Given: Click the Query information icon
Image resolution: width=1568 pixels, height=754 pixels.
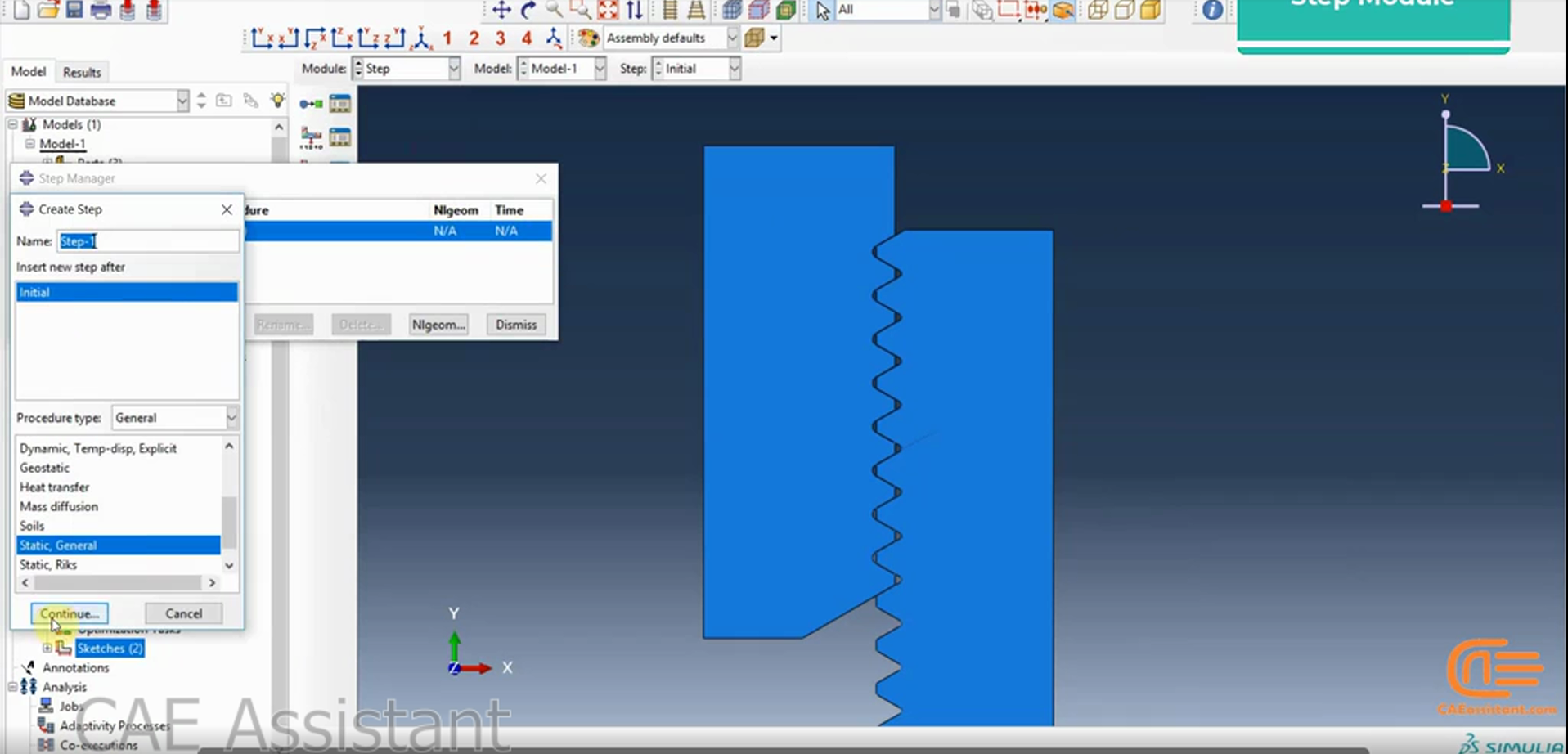Looking at the screenshot, I should 1212,10.
